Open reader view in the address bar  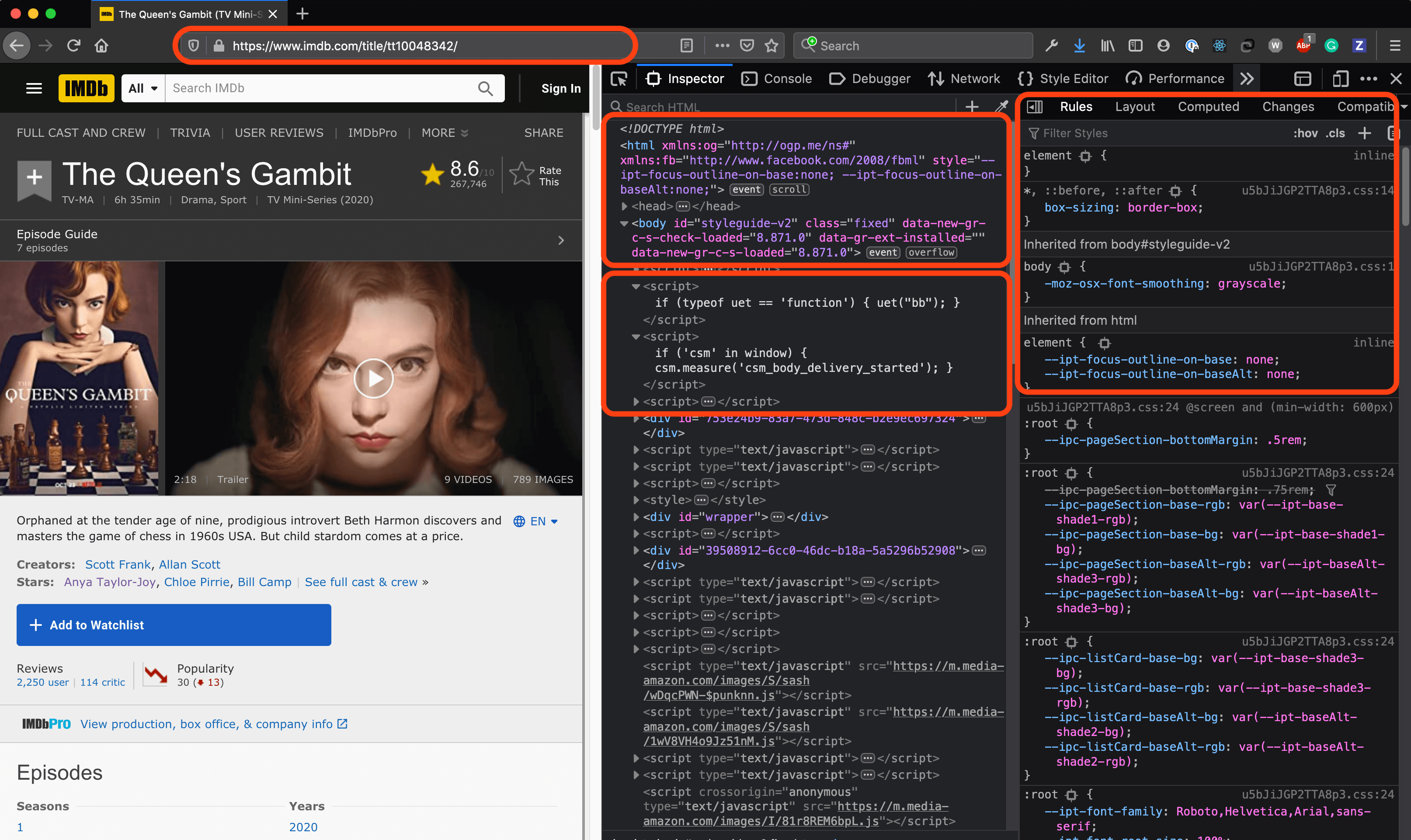pyautogui.click(x=687, y=46)
